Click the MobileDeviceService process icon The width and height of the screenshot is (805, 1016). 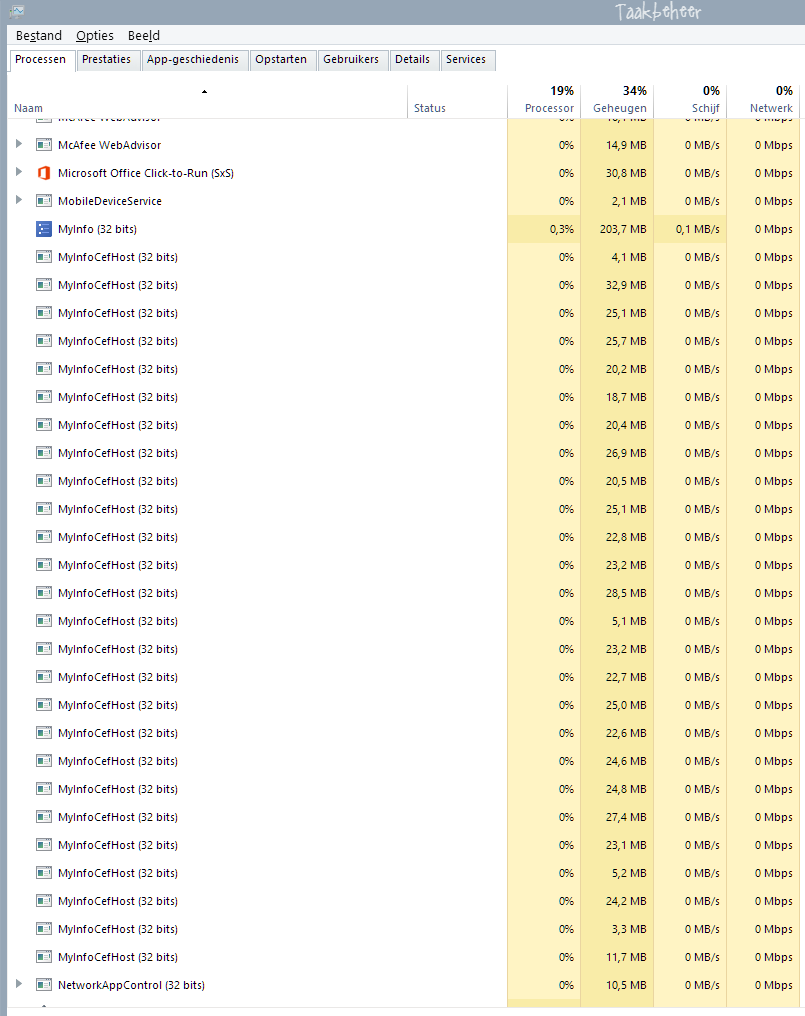click(x=43, y=200)
